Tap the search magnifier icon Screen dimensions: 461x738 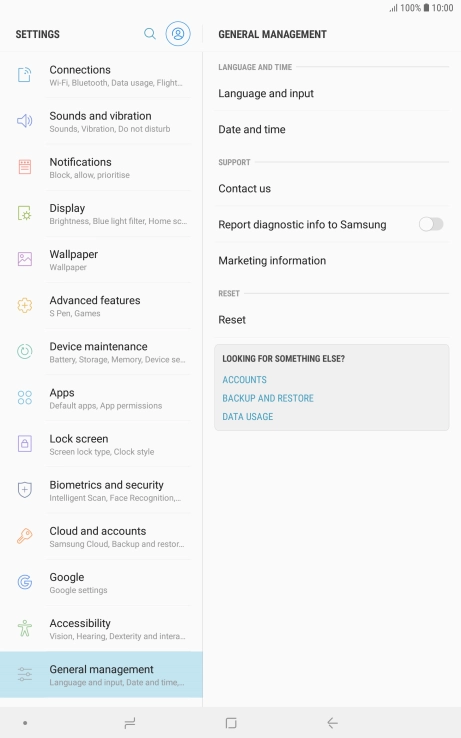150,33
